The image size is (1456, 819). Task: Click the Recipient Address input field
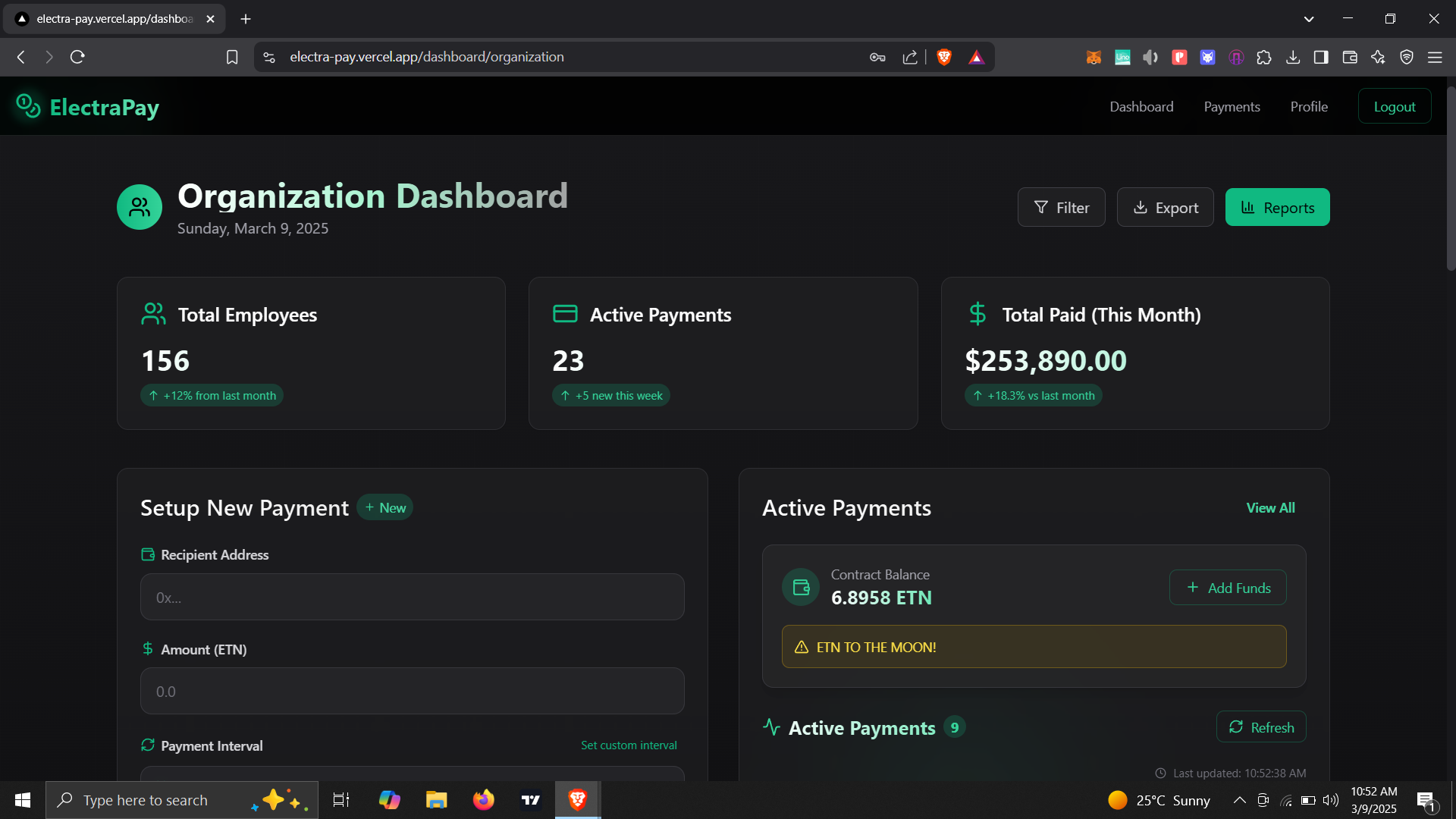click(x=412, y=598)
